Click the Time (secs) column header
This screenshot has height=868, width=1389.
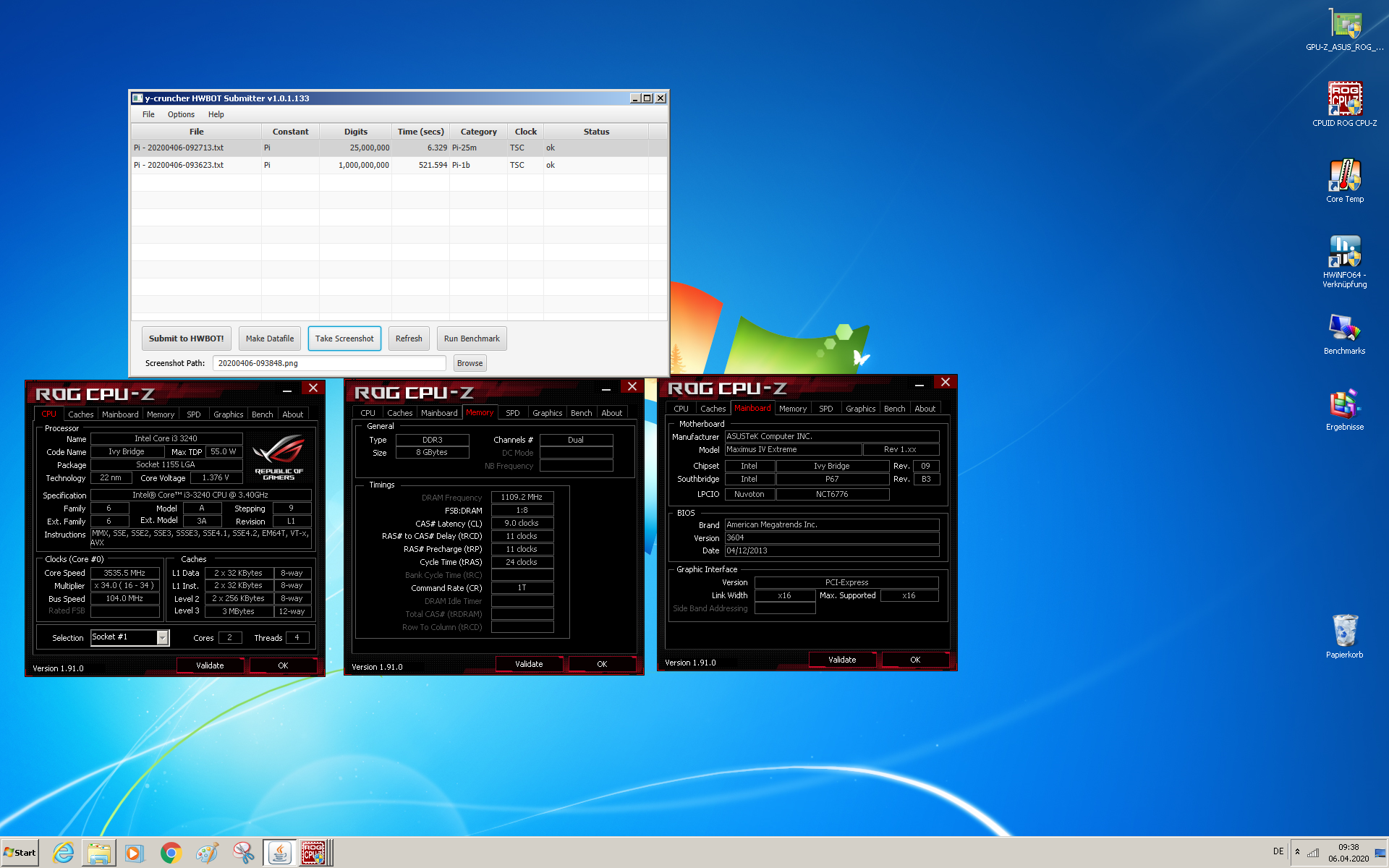coord(420,132)
